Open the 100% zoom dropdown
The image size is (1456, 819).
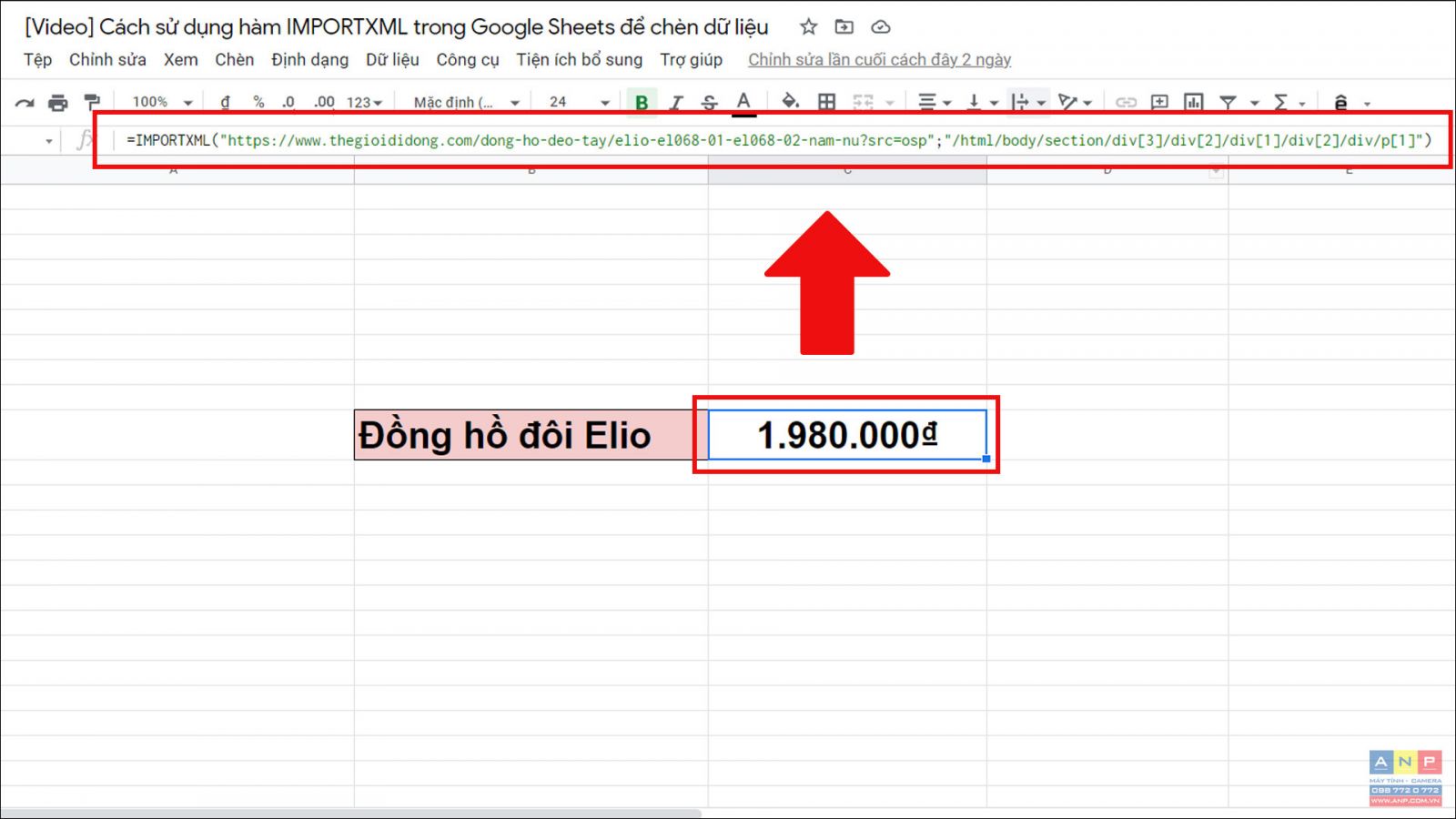click(x=162, y=102)
